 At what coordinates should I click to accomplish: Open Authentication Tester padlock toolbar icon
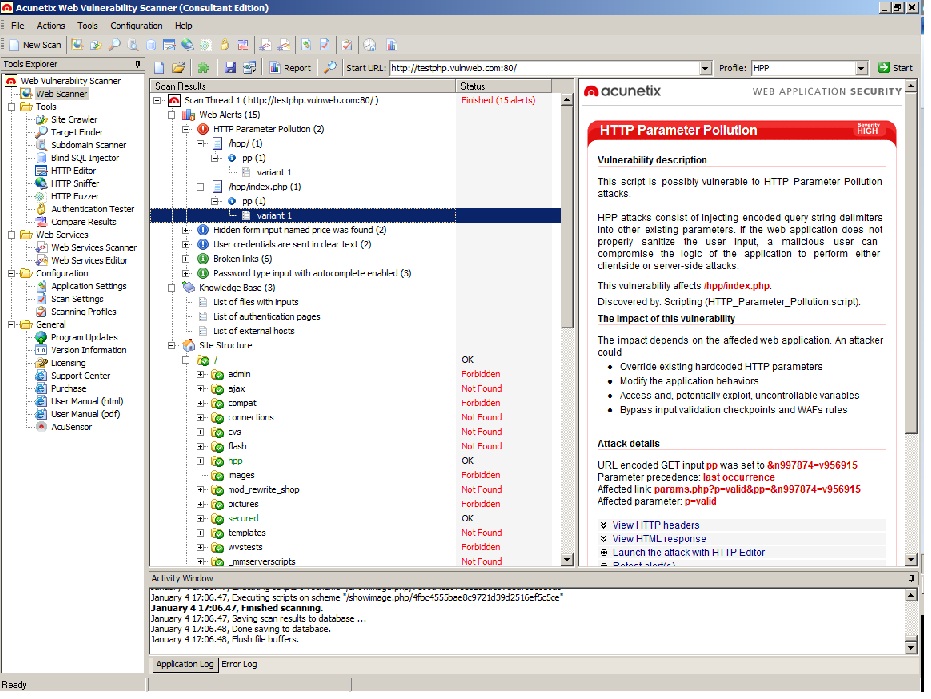[x=224, y=45]
